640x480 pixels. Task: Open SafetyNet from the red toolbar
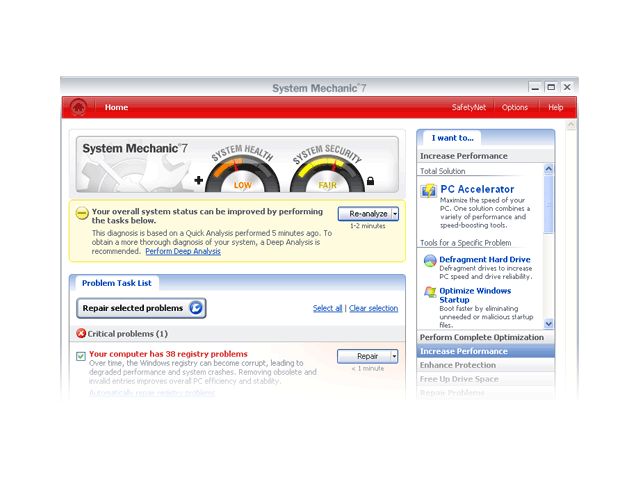click(x=469, y=107)
